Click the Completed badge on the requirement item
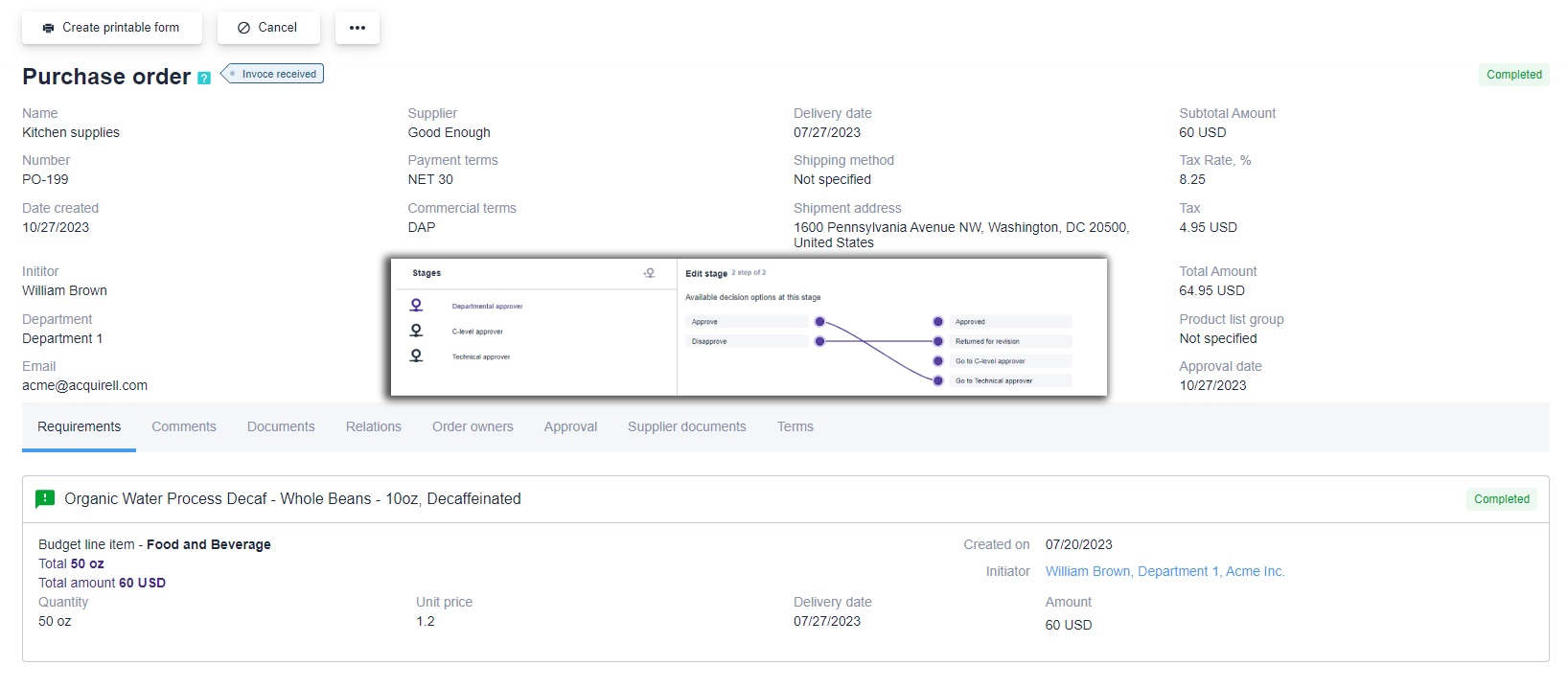The image size is (1568, 689). point(1502,499)
